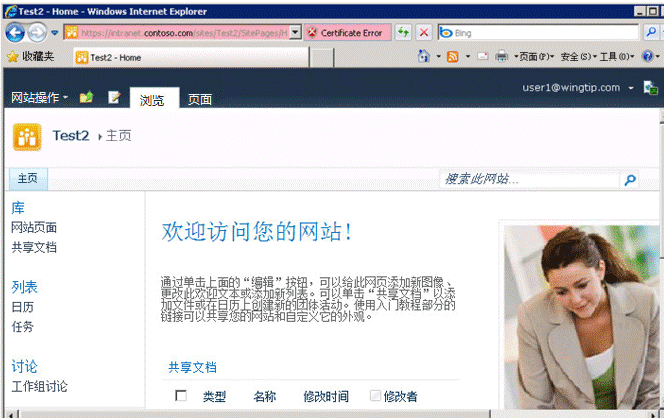Sort by the 类型 column header
This screenshot has width=664, height=418.
point(214,396)
